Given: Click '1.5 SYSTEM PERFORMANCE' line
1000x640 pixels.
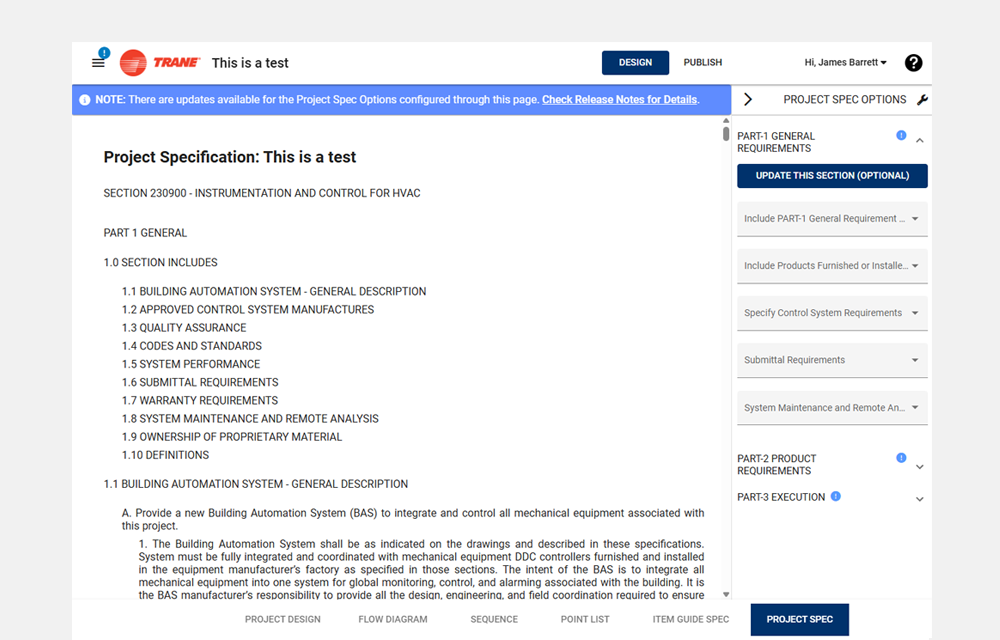Looking at the screenshot, I should (x=191, y=364).
